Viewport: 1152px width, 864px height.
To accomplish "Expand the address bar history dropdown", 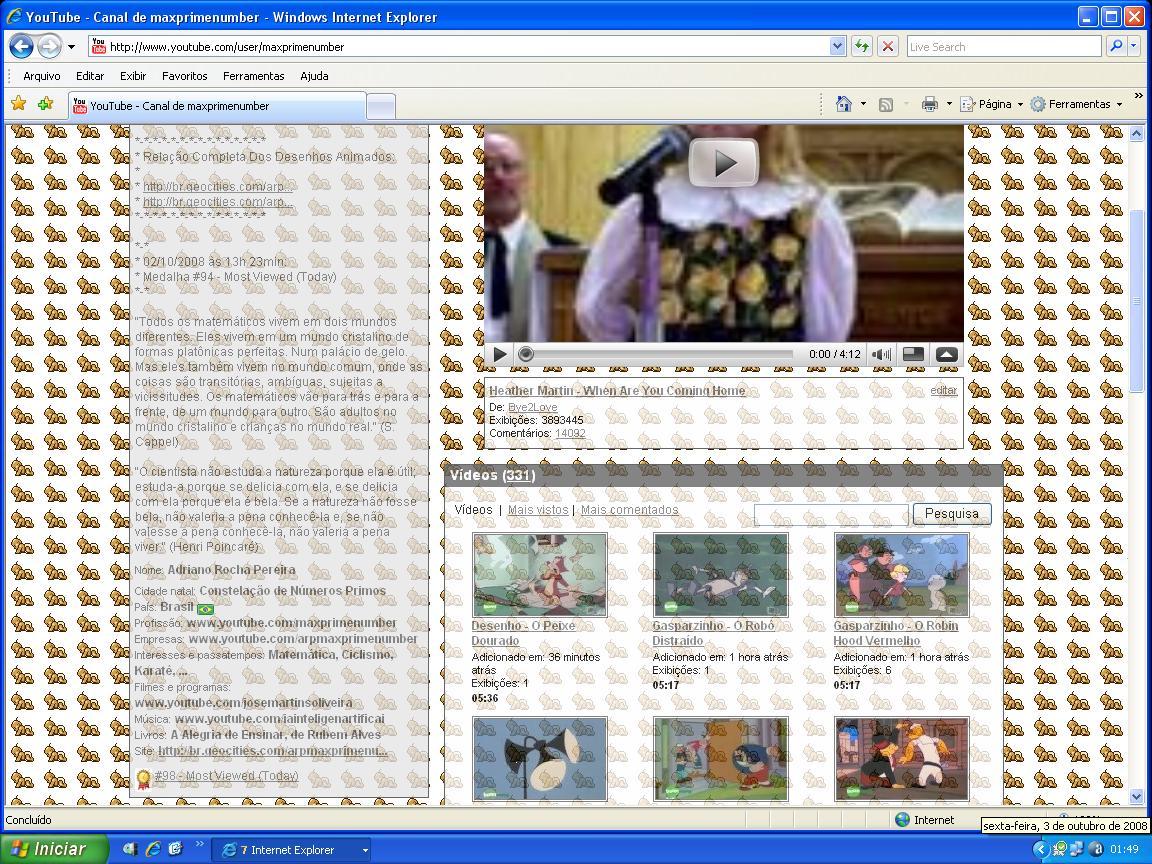I will (x=838, y=46).
